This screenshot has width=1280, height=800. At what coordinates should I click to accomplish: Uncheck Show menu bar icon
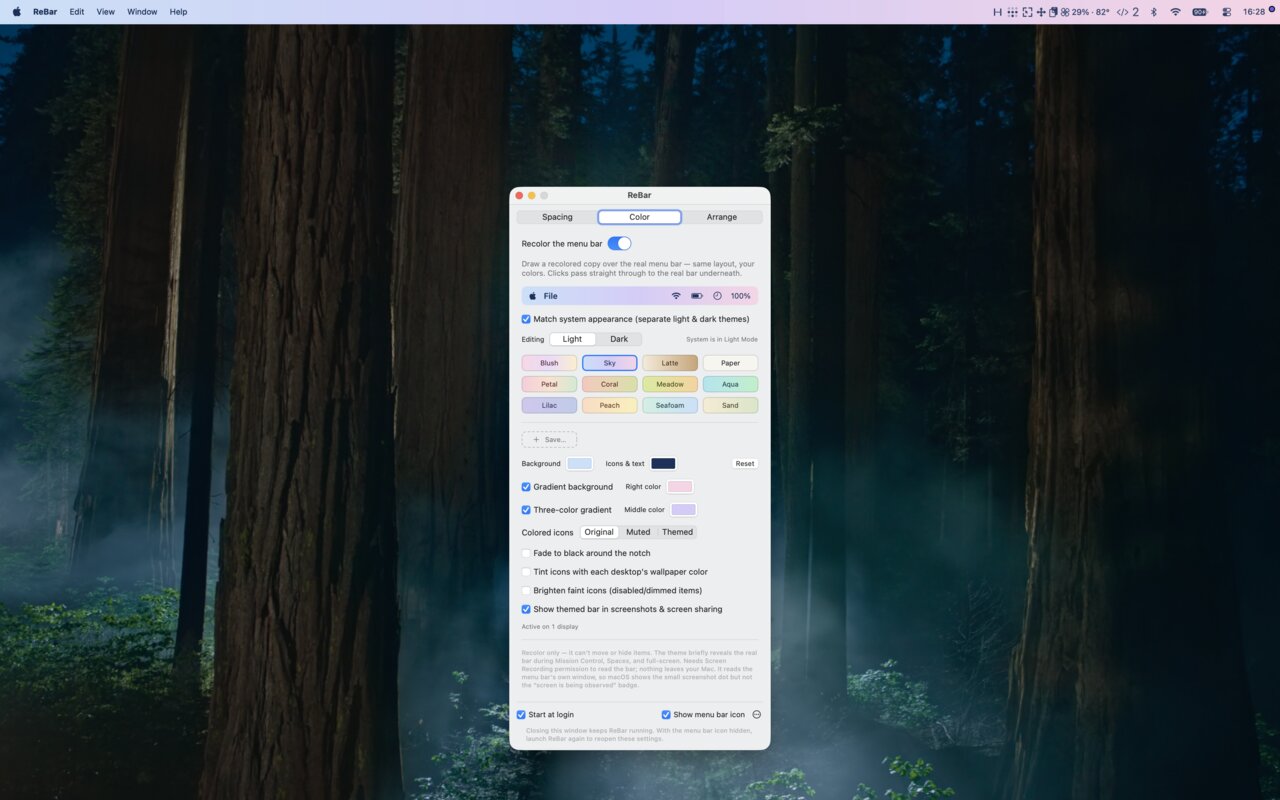point(666,715)
